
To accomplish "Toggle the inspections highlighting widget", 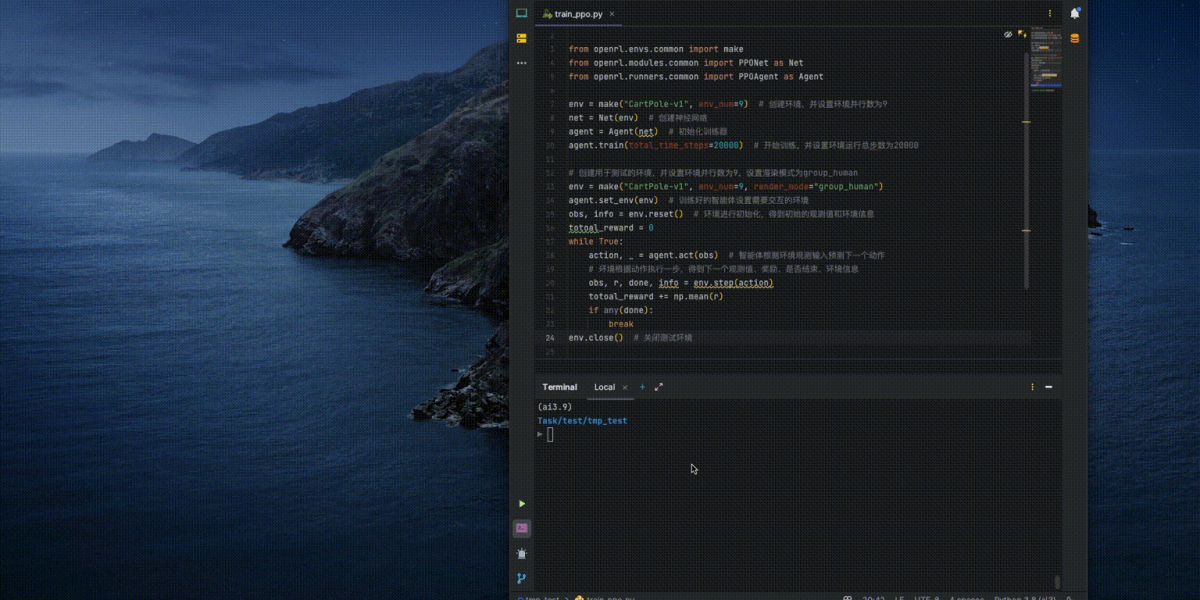I will (1022, 34).
